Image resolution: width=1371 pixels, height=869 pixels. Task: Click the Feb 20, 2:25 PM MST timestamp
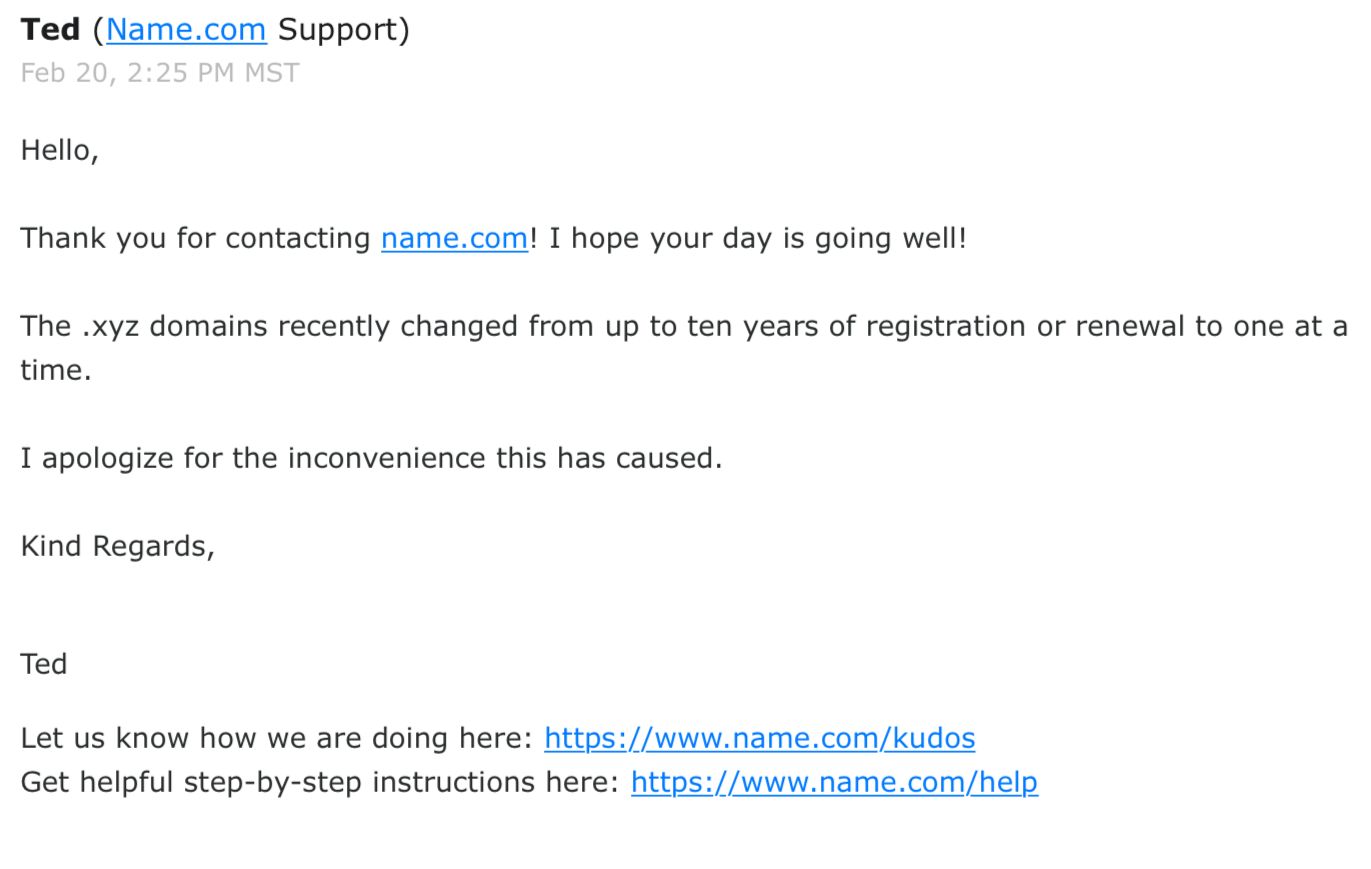tap(159, 73)
